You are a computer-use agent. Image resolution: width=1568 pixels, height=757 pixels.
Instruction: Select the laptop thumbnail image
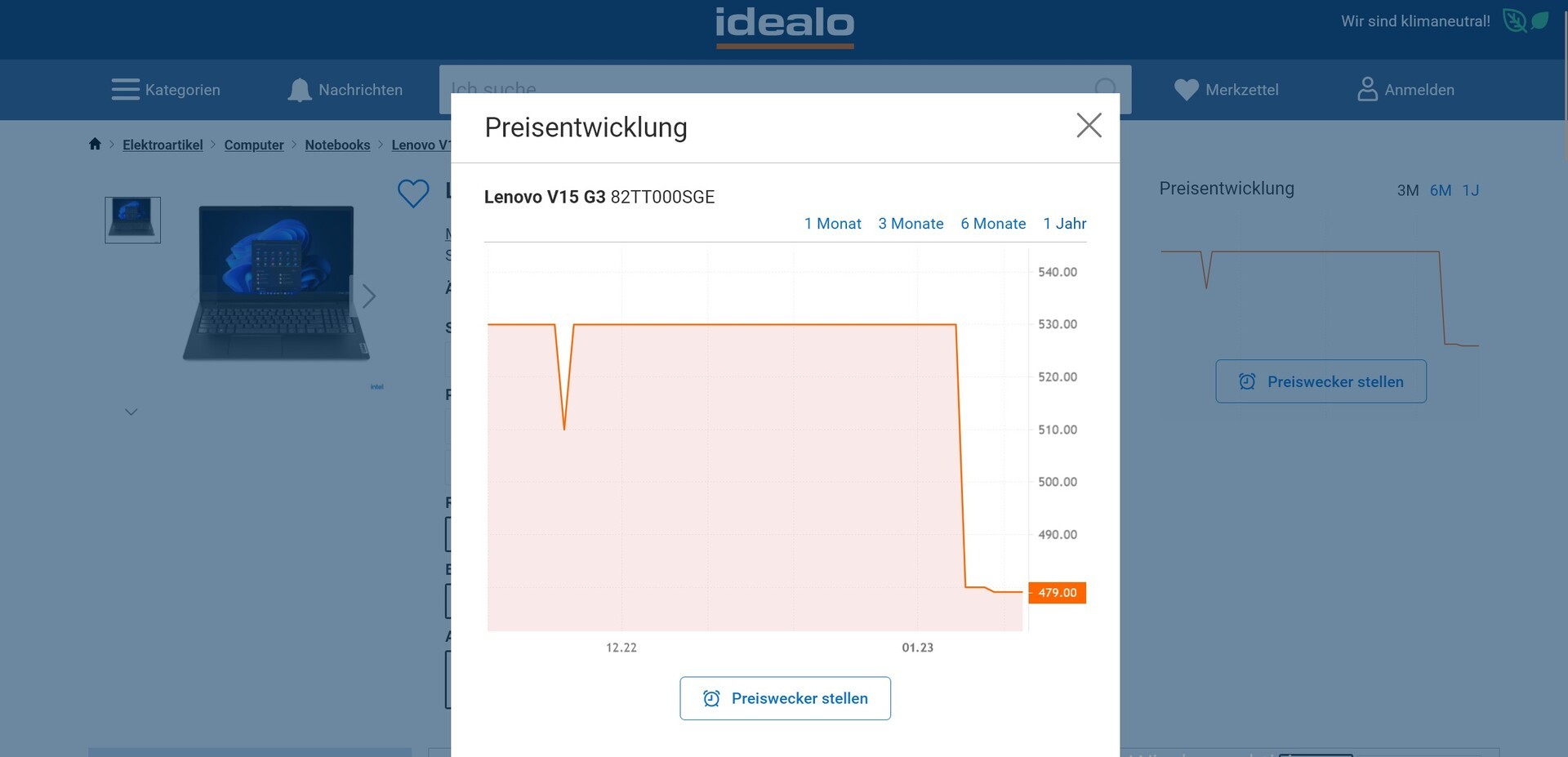(x=132, y=220)
